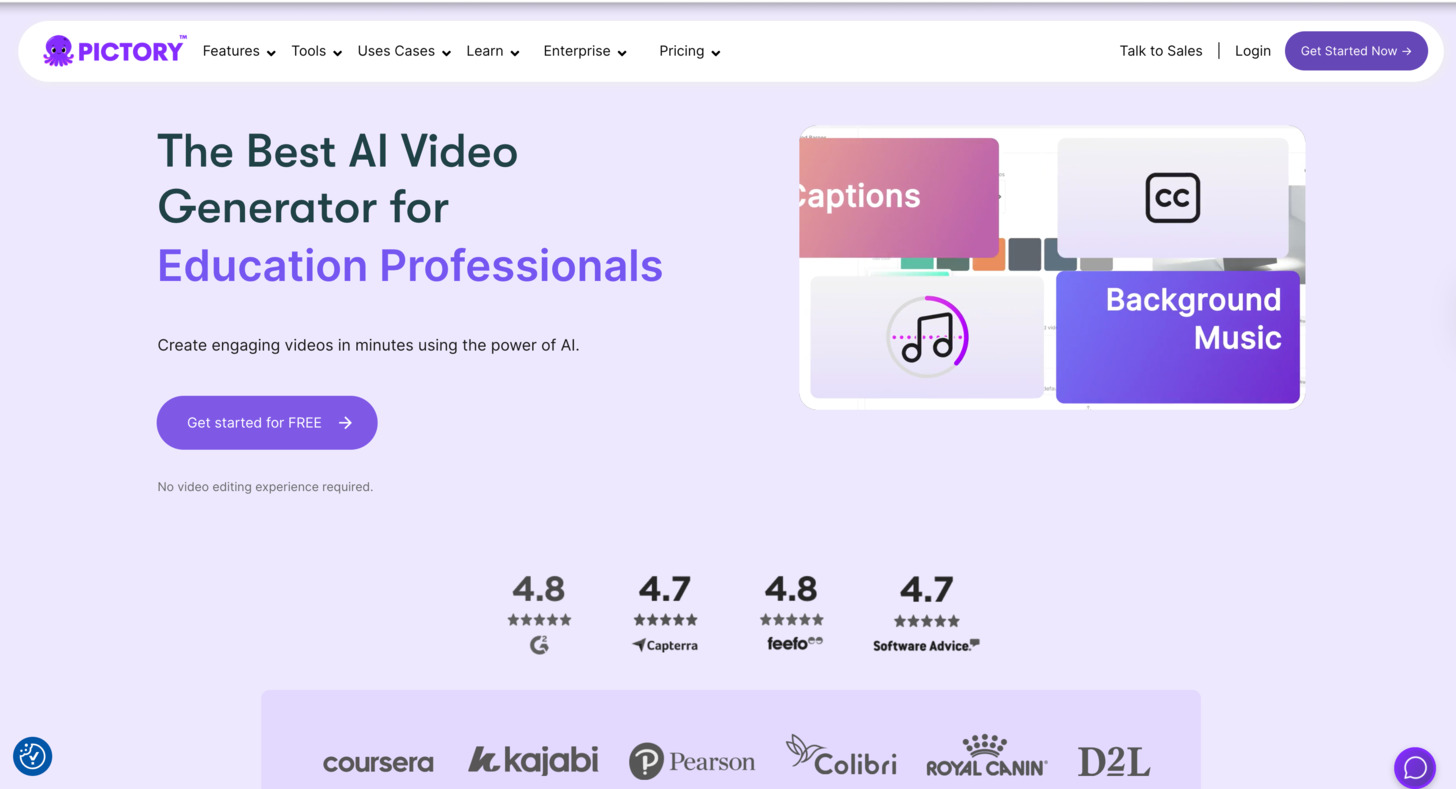
Task: Click the Coursera logo
Action: pyautogui.click(x=378, y=763)
